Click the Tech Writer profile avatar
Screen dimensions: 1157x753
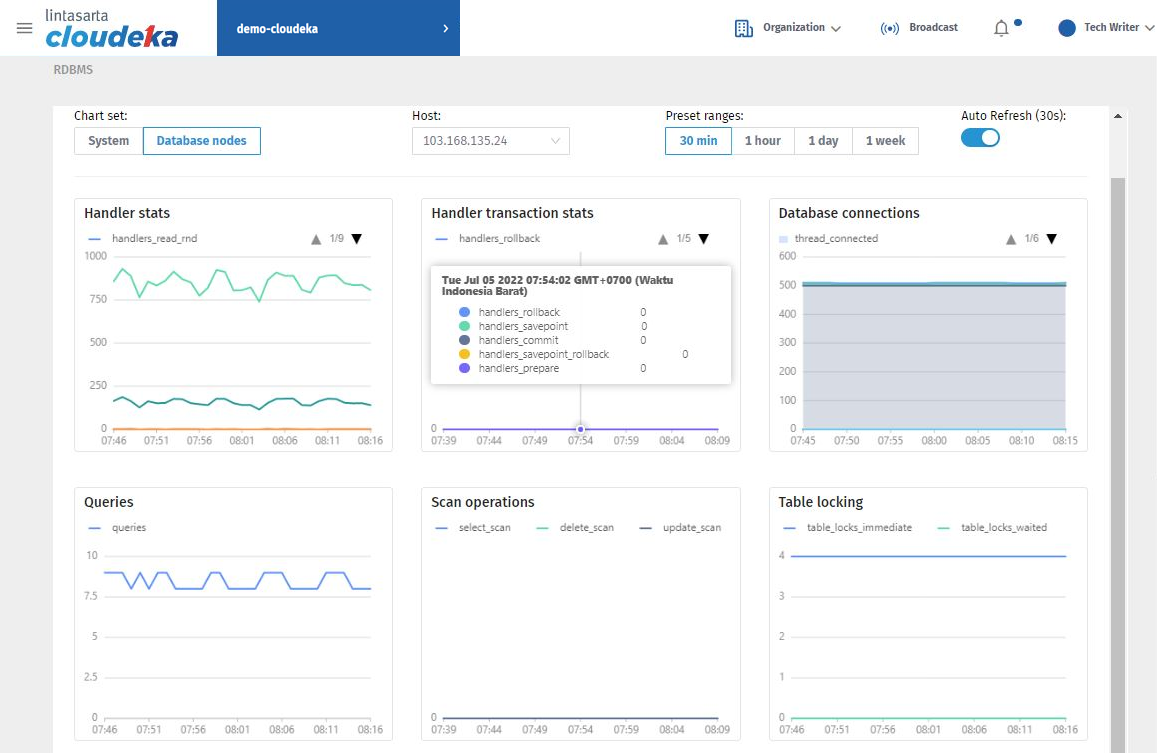(1067, 28)
